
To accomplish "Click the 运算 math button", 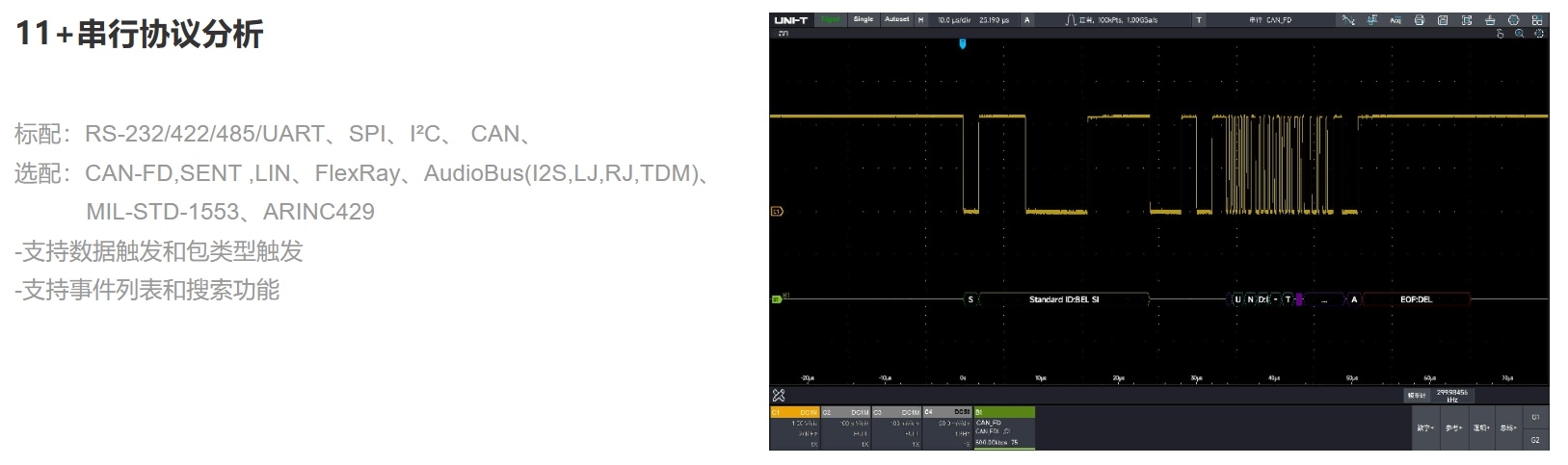I will 1481,427.
